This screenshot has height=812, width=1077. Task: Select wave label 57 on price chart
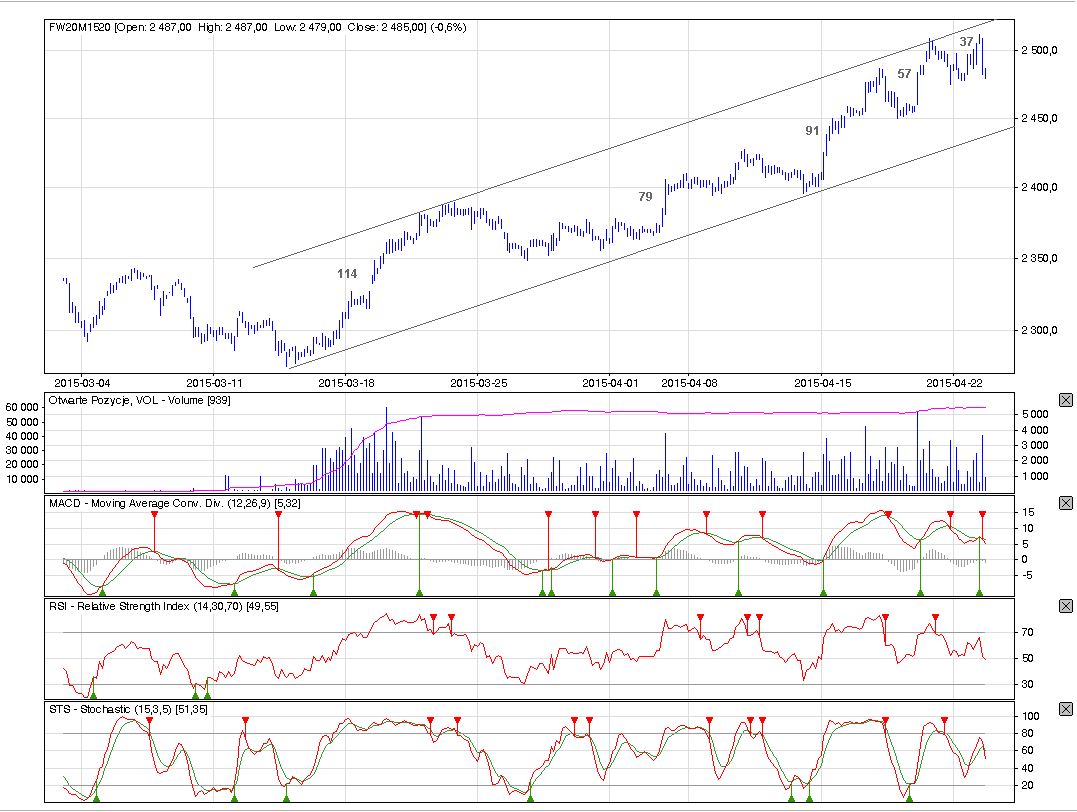pyautogui.click(x=904, y=74)
